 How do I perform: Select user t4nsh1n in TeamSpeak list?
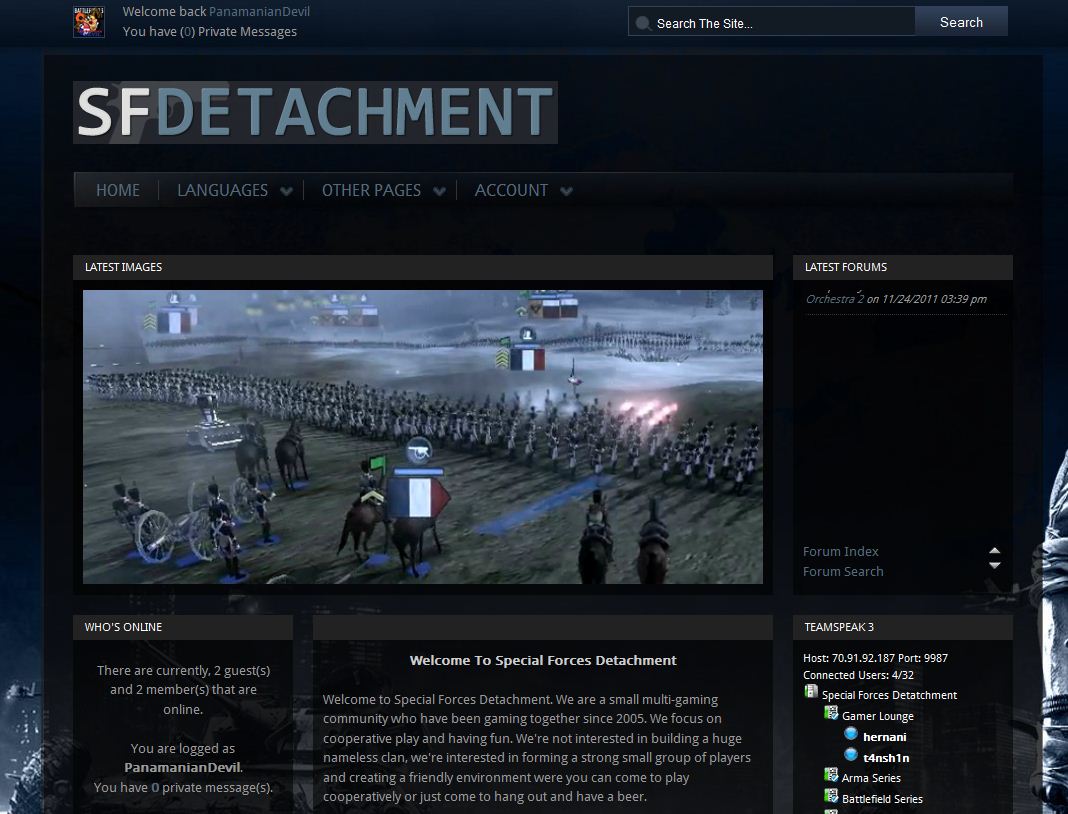886,758
